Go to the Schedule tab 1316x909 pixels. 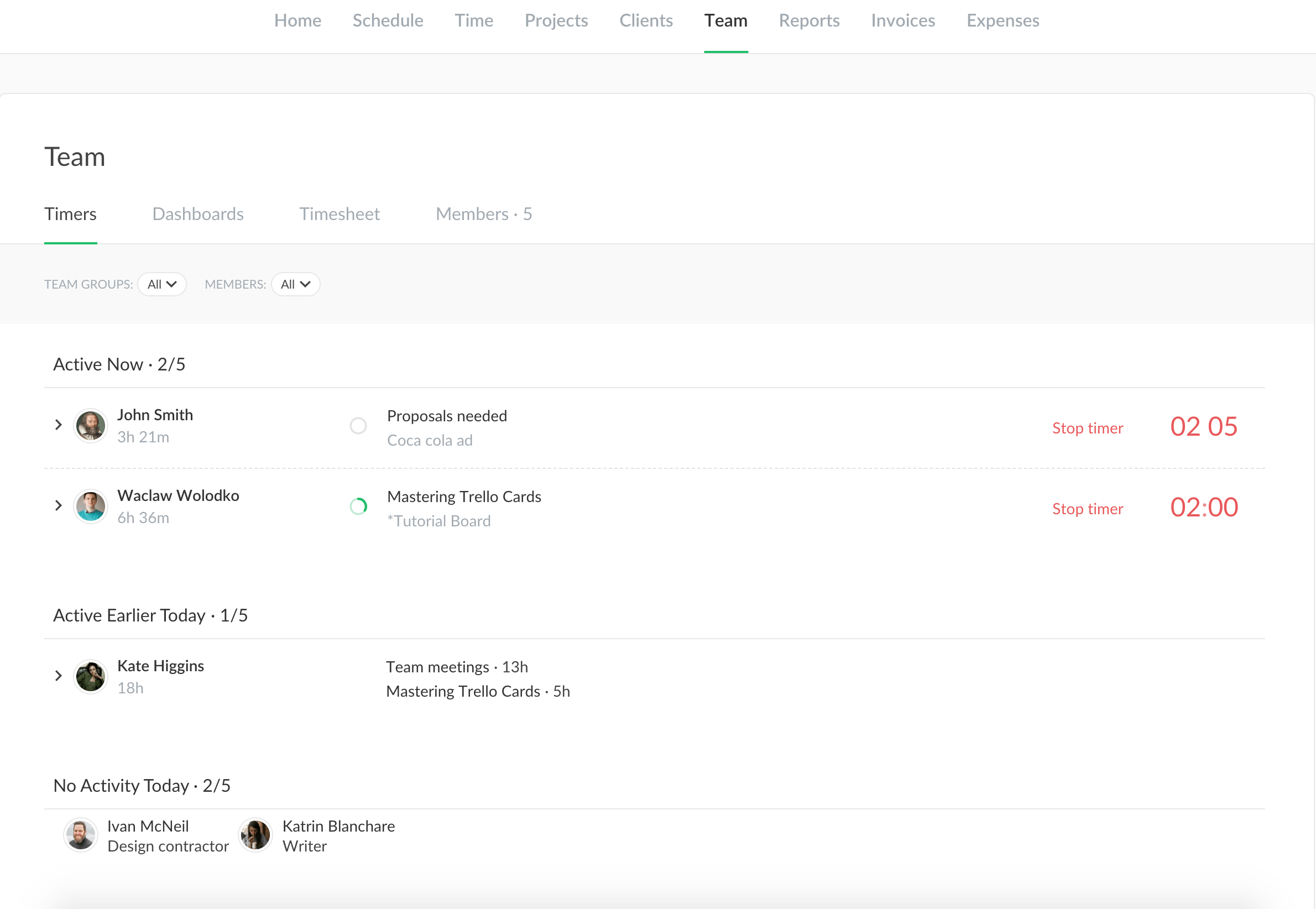pos(388,20)
